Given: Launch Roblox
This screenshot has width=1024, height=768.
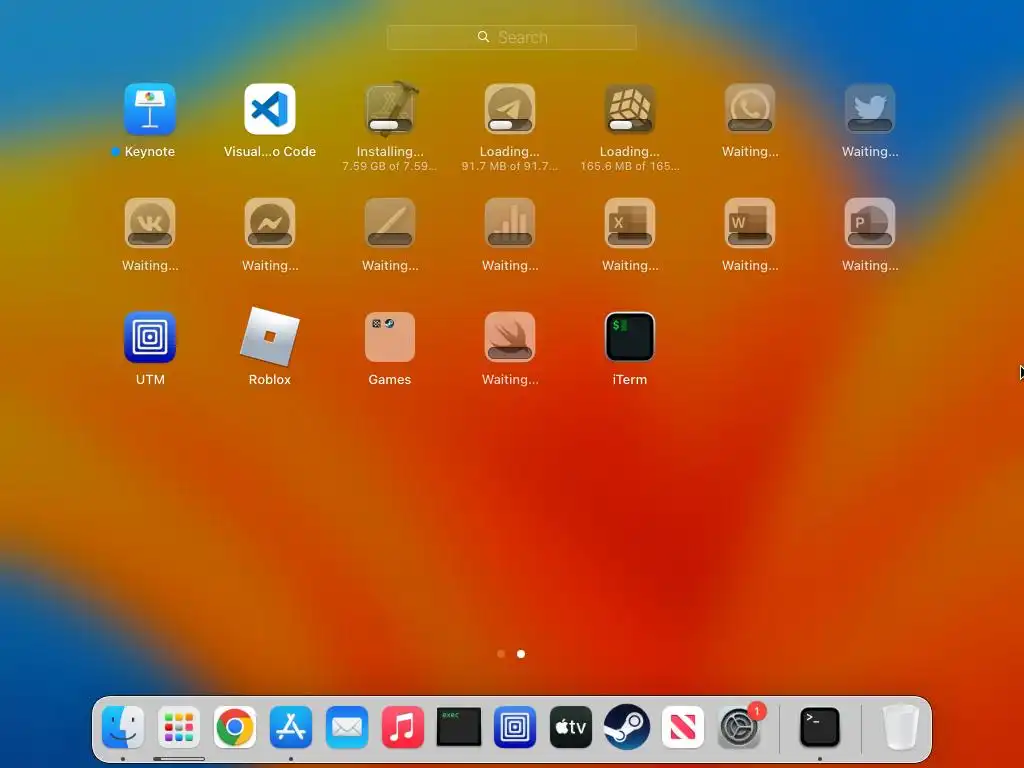Looking at the screenshot, I should coord(270,337).
